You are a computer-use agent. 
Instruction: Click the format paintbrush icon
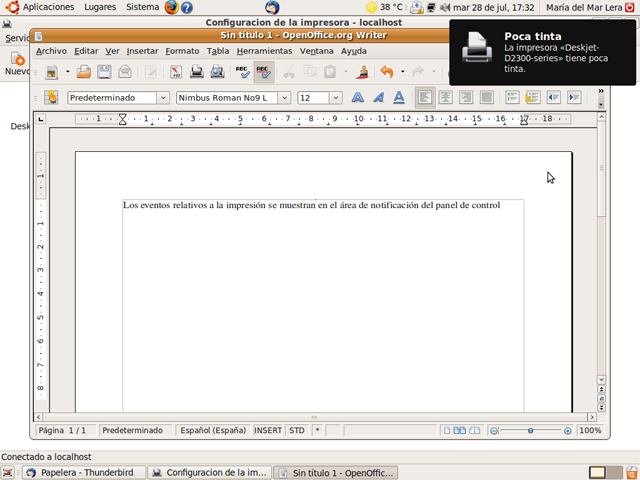[363, 72]
